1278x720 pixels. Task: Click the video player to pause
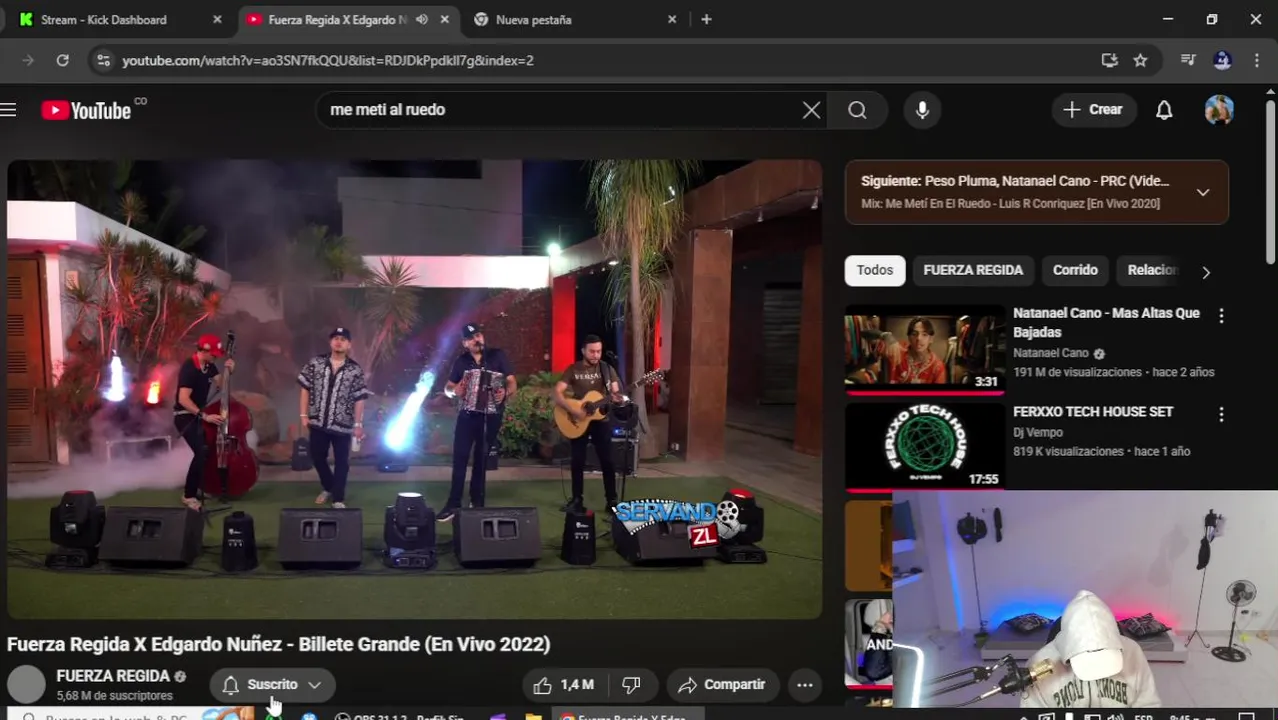click(414, 389)
